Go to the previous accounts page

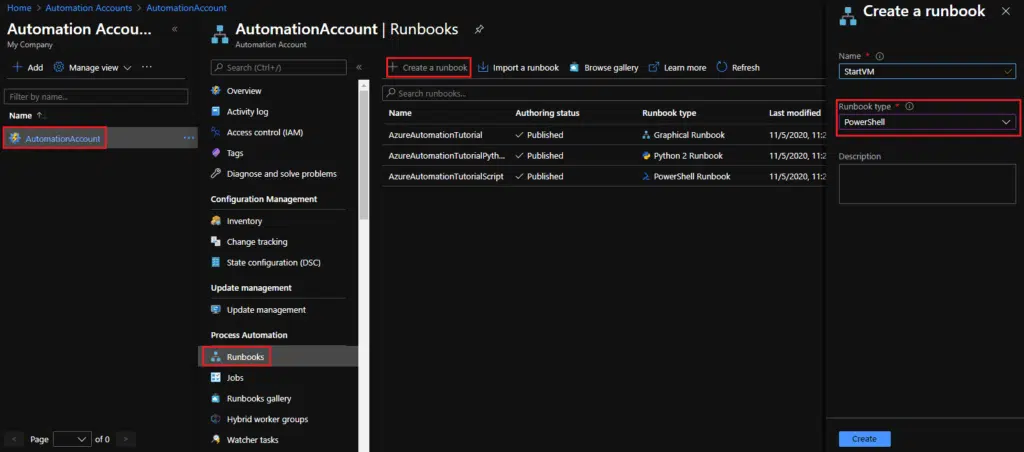click(x=15, y=440)
